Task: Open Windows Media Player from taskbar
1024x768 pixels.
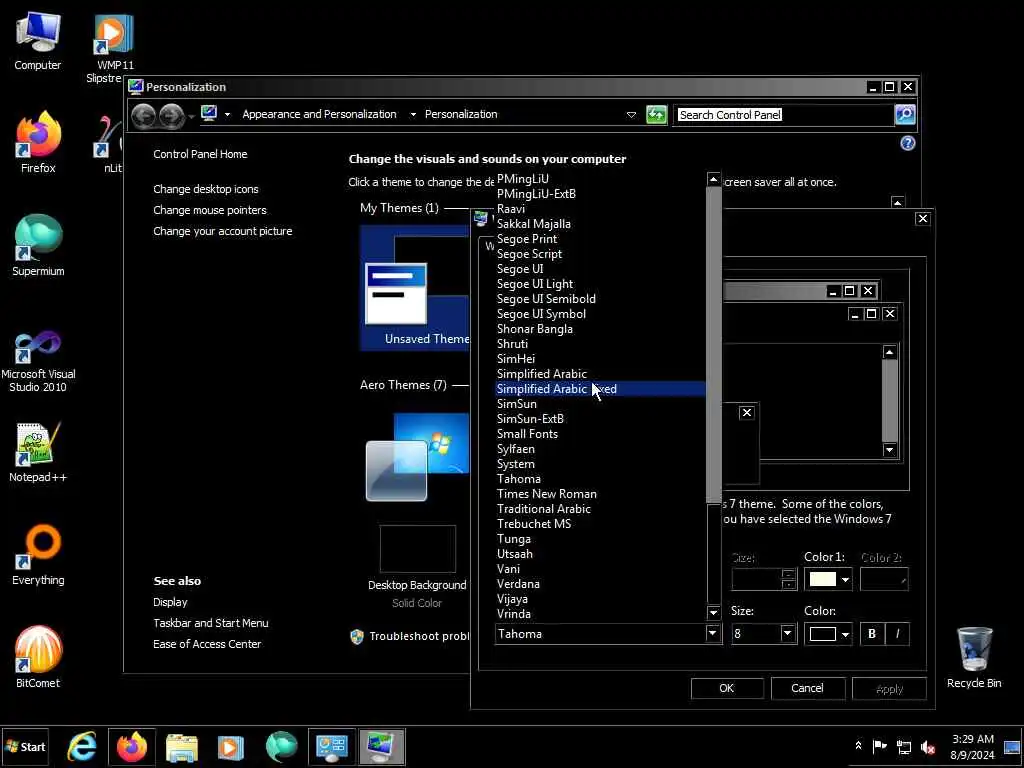Action: pos(231,746)
